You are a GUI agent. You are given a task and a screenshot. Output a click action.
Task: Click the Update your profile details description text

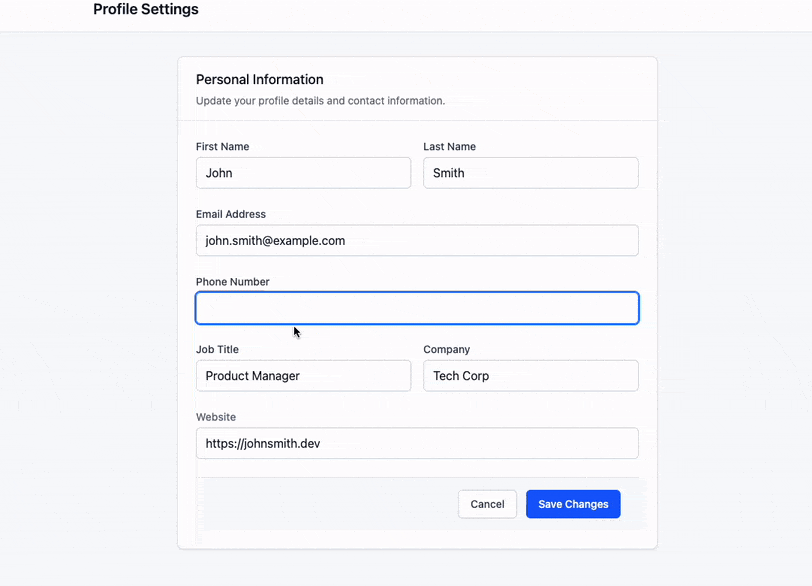pyautogui.click(x=321, y=101)
